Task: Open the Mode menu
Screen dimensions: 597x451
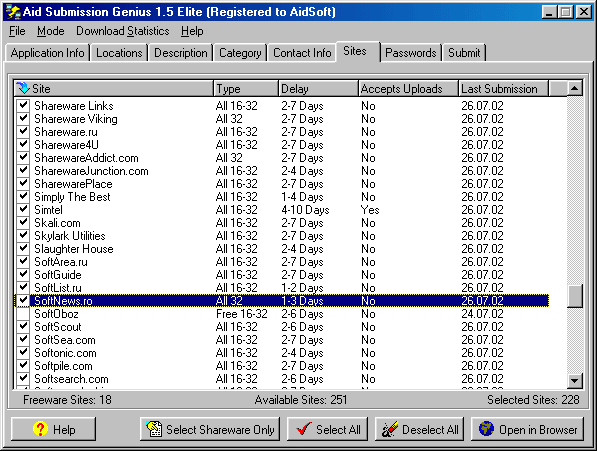Action: tap(50, 31)
